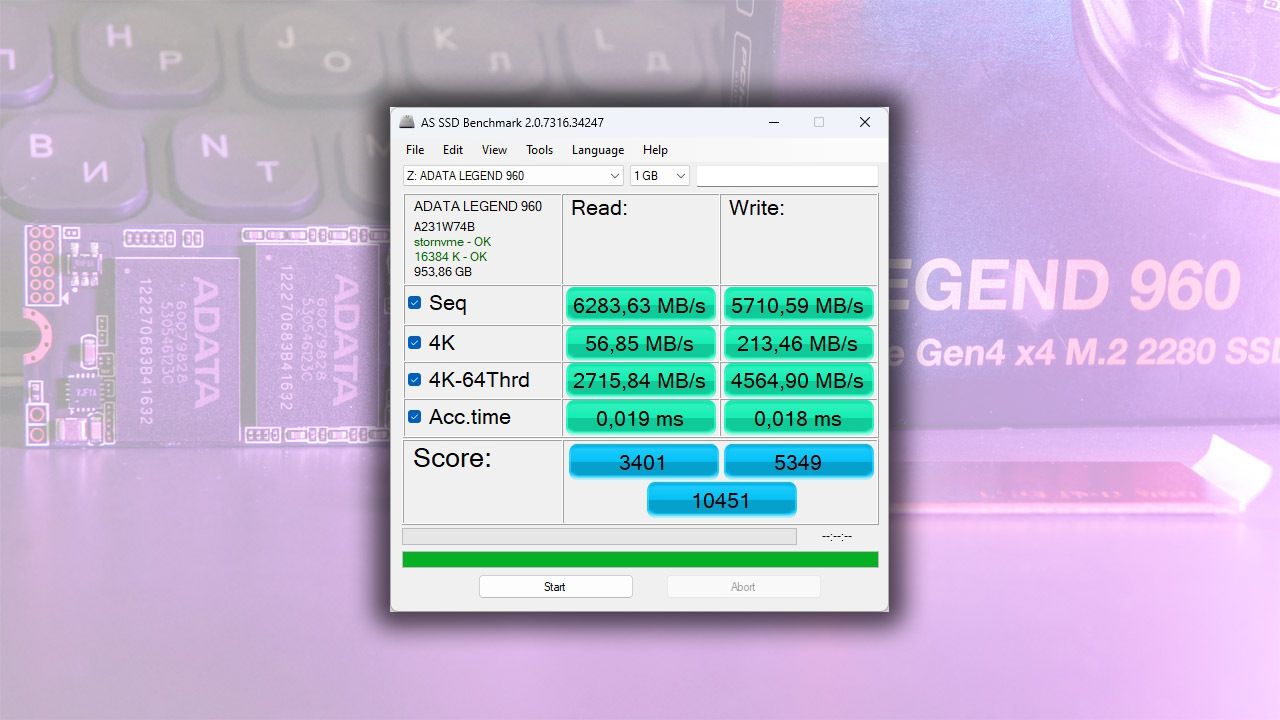Open the Help menu
The width and height of the screenshot is (1280, 720).
(x=655, y=150)
